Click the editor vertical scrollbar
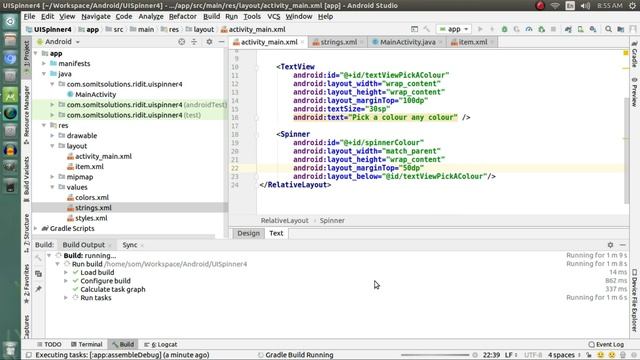This screenshot has height=360, width=640. click(627, 151)
